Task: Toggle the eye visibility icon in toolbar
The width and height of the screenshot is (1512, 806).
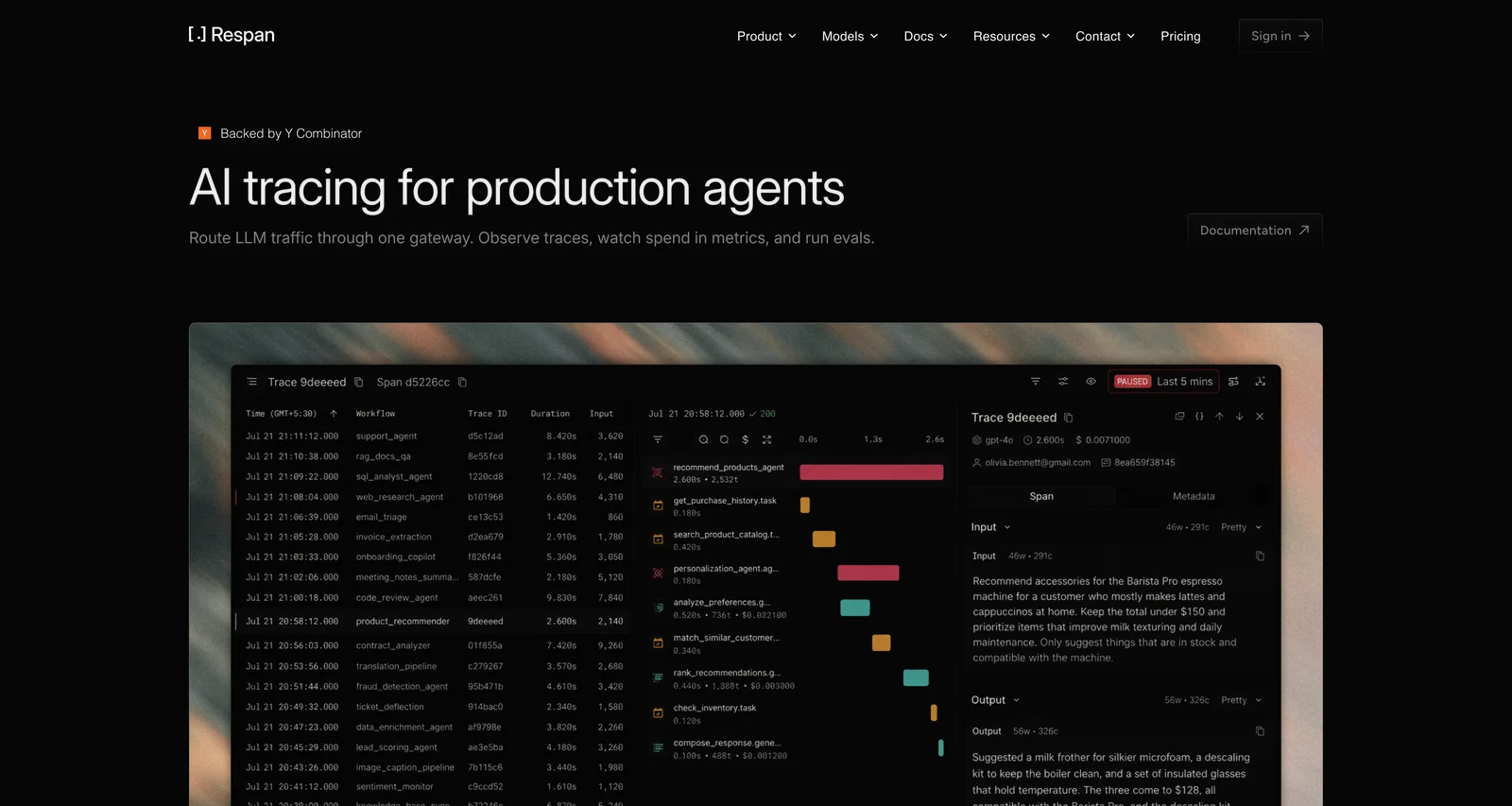Action: tap(1091, 382)
